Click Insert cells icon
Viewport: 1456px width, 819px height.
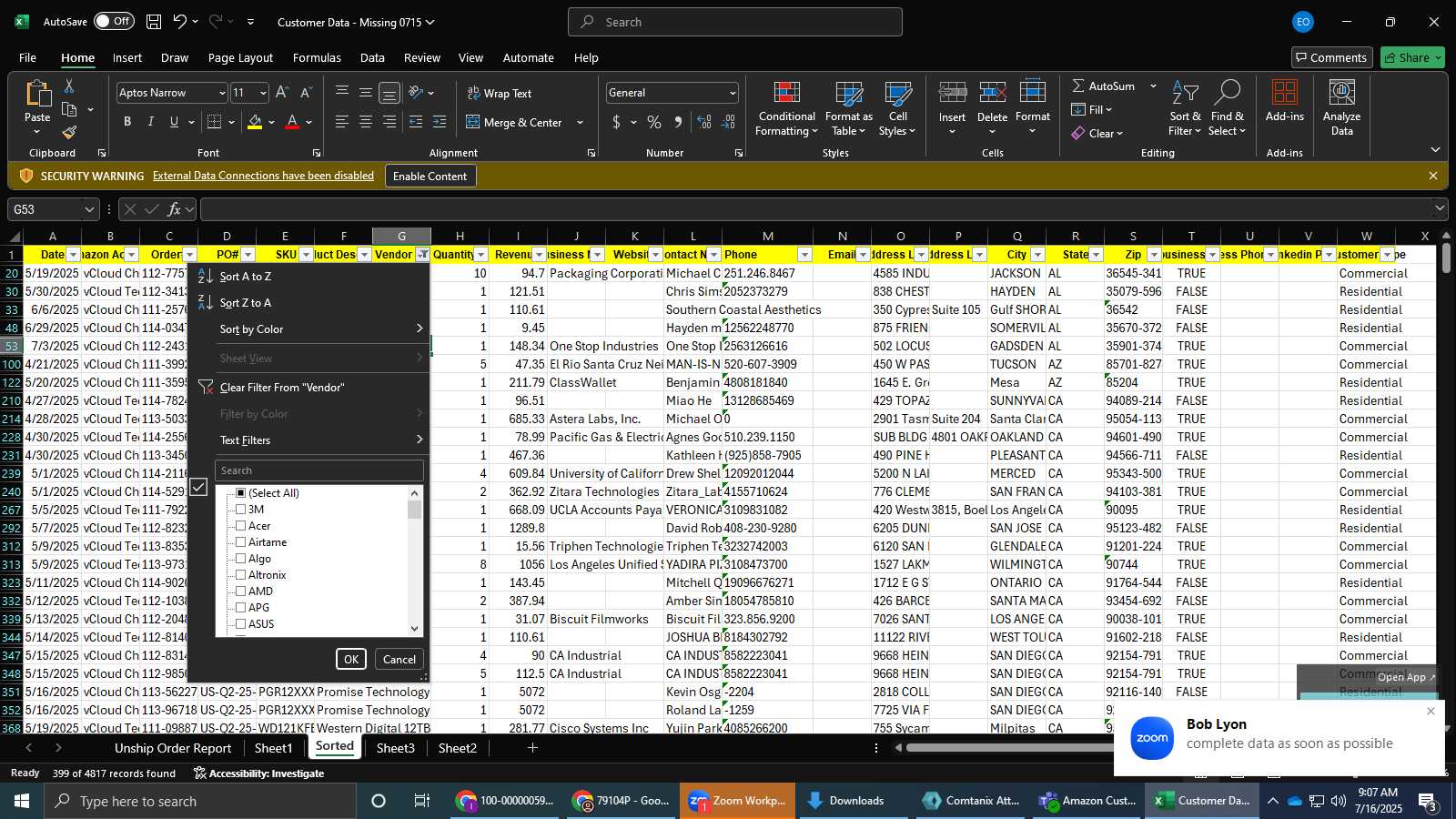click(x=952, y=95)
